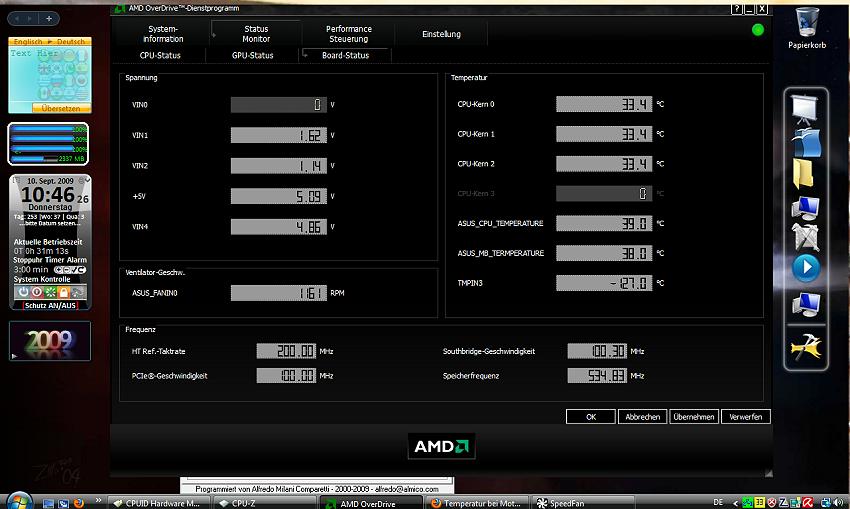Click the DE language indicator in the taskbar

pyautogui.click(x=718, y=502)
